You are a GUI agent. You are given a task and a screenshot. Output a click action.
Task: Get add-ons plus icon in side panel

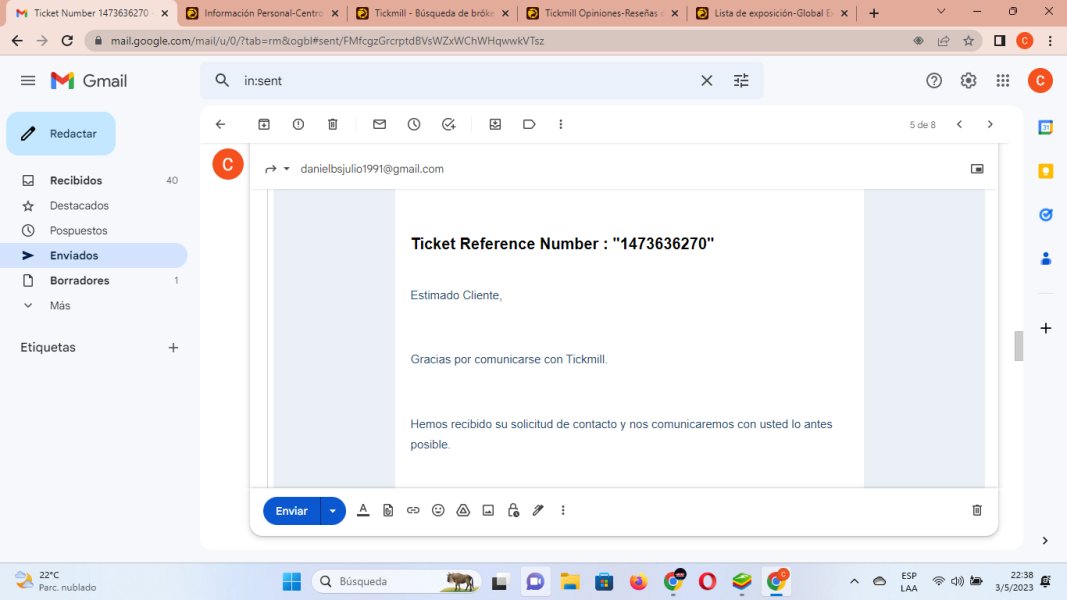click(x=1046, y=328)
